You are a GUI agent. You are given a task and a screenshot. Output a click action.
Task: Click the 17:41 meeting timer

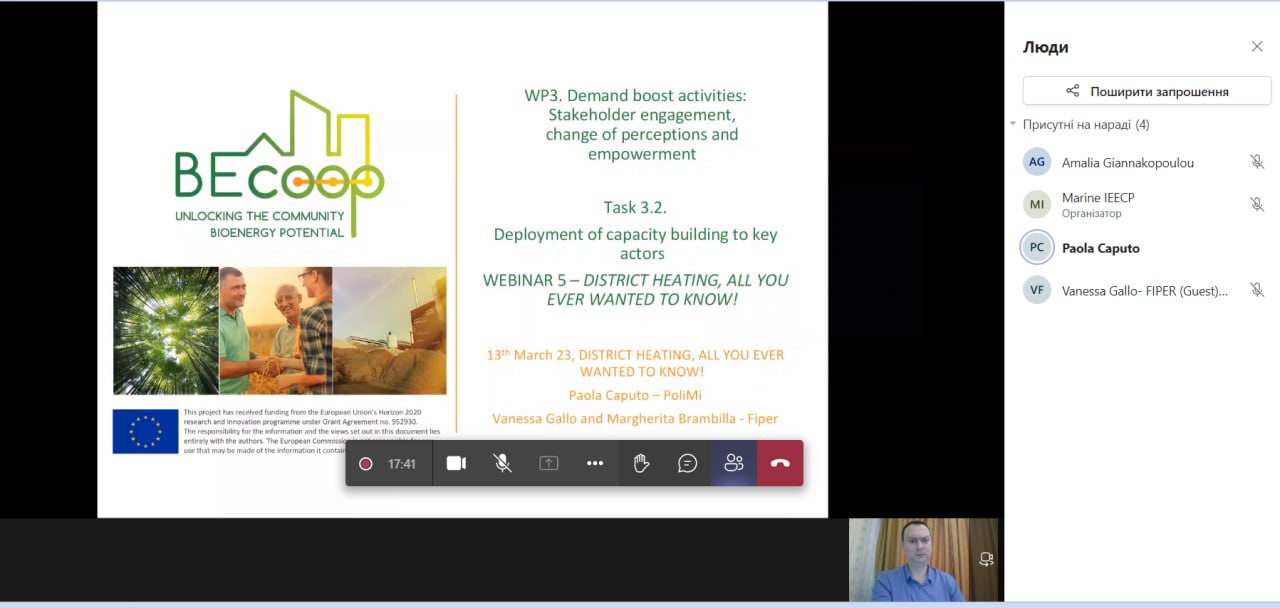402,464
